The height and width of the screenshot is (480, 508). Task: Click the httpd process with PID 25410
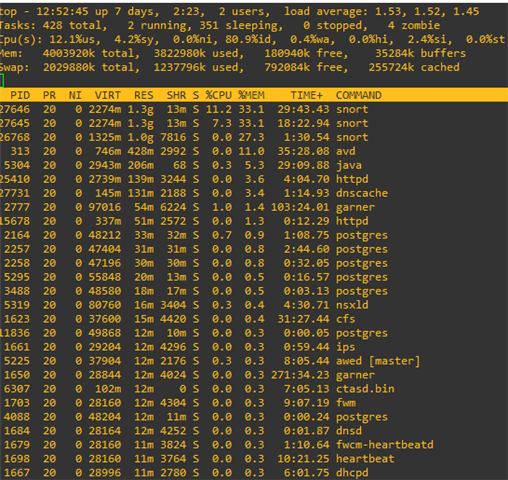click(x=254, y=179)
